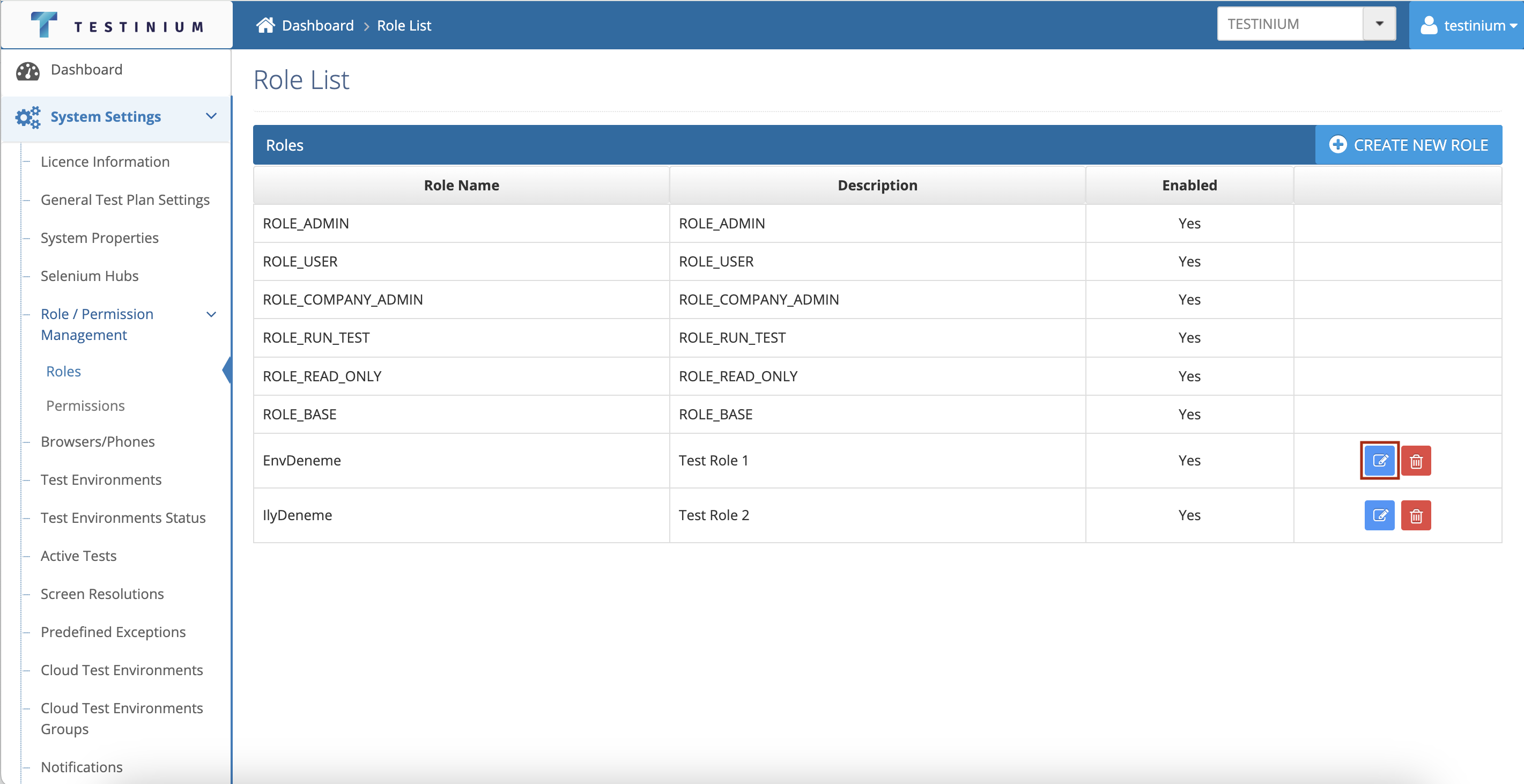This screenshot has width=1524, height=784.
Task: Open Test Environments Status
Action: click(x=123, y=517)
